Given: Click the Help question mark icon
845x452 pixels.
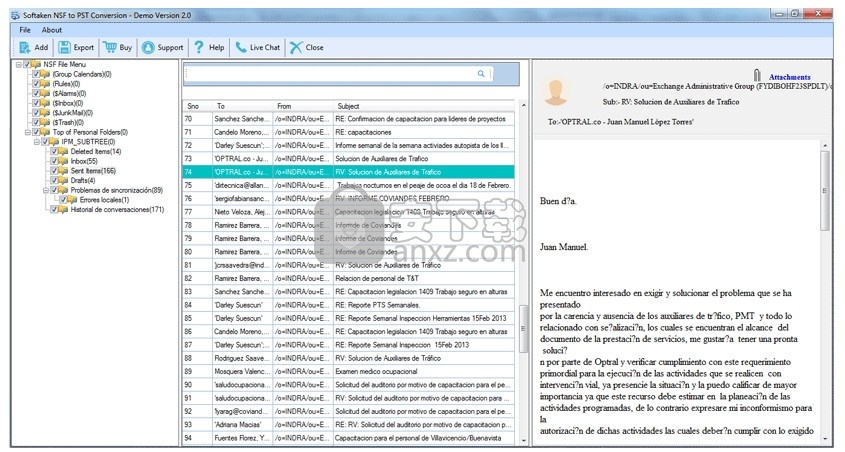Looking at the screenshot, I should pos(199,47).
